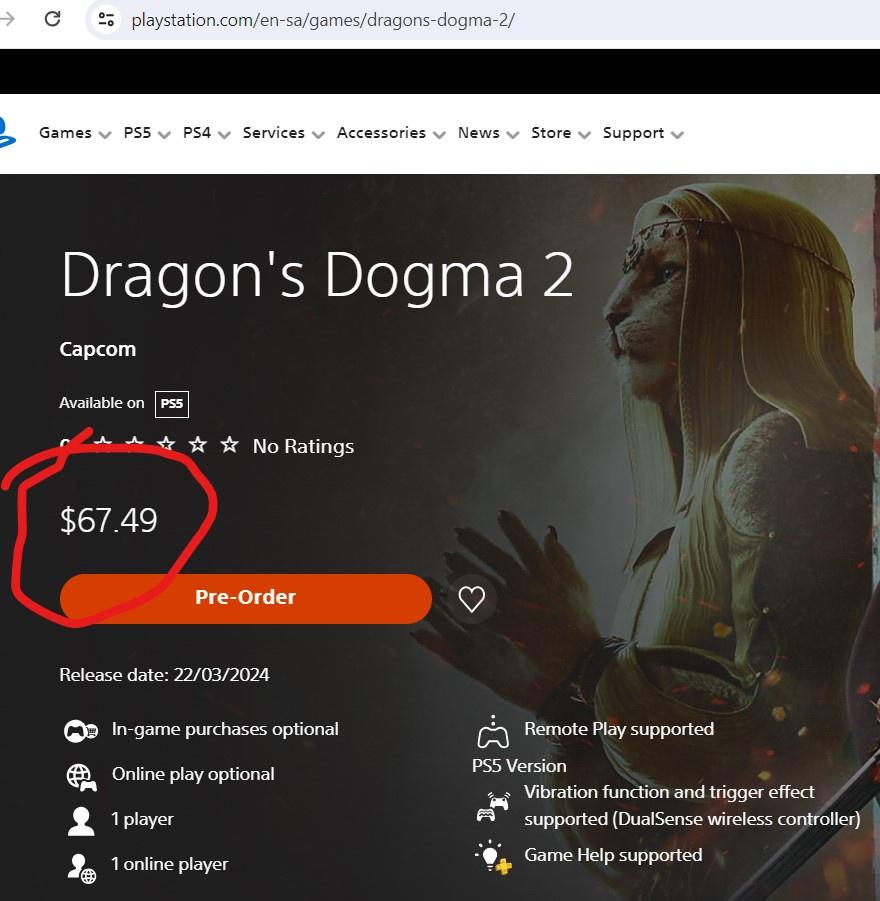Screen dimensions: 880x901
Task: Open the PS5 menu
Action: pyautogui.click(x=137, y=133)
